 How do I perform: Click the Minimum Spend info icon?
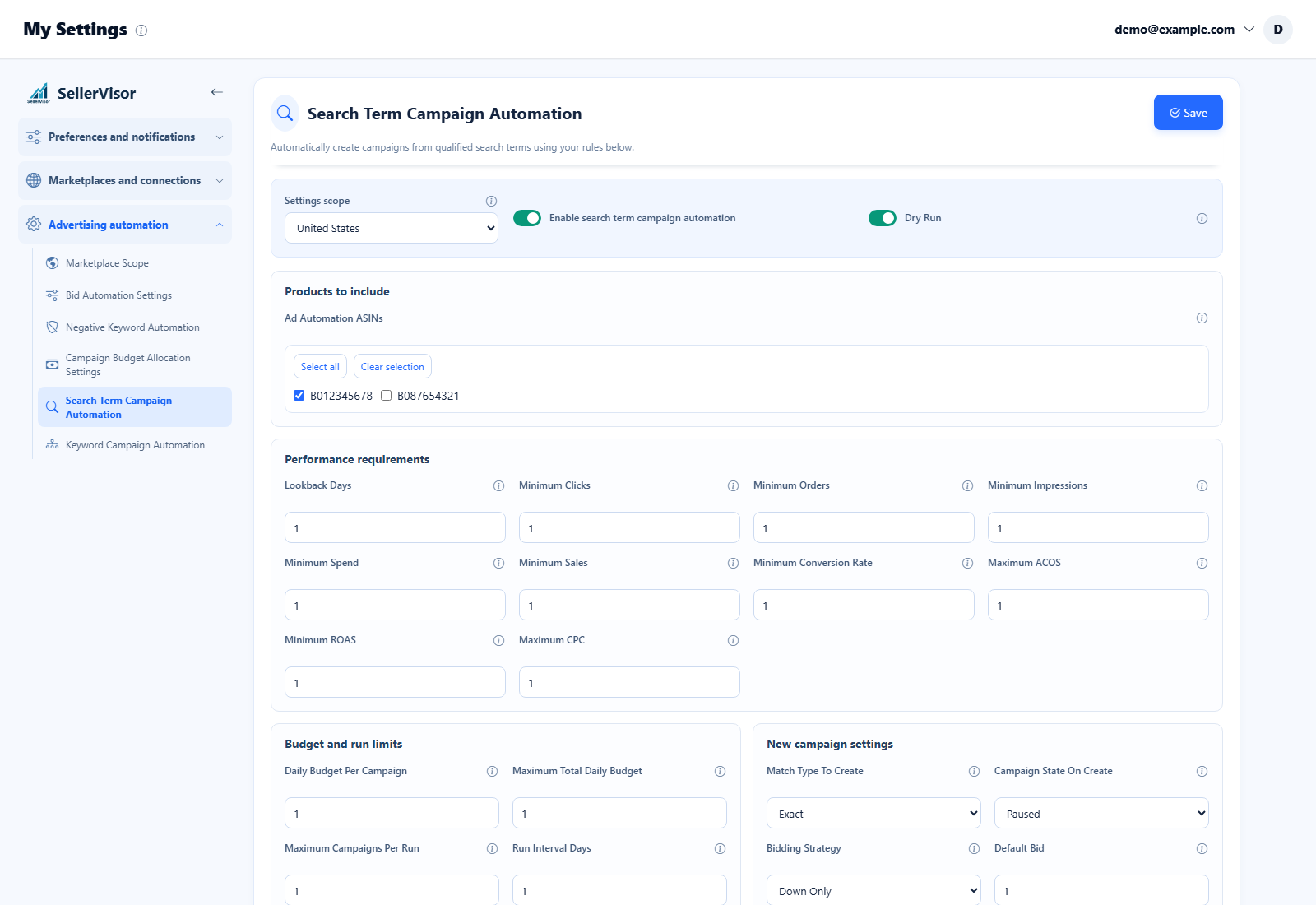pos(498,563)
